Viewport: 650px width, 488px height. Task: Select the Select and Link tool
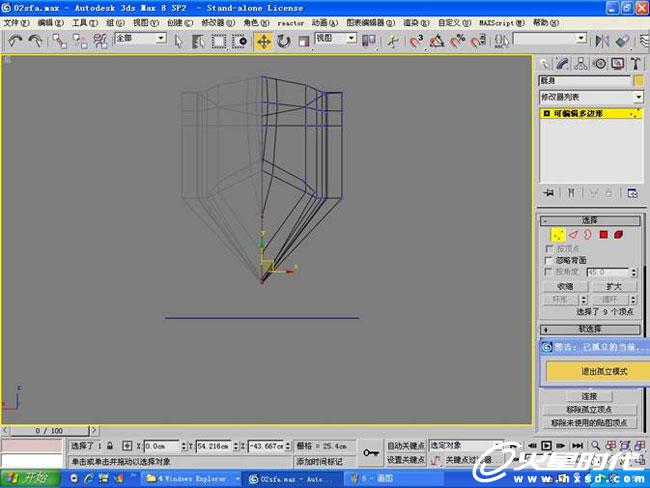coord(59,41)
